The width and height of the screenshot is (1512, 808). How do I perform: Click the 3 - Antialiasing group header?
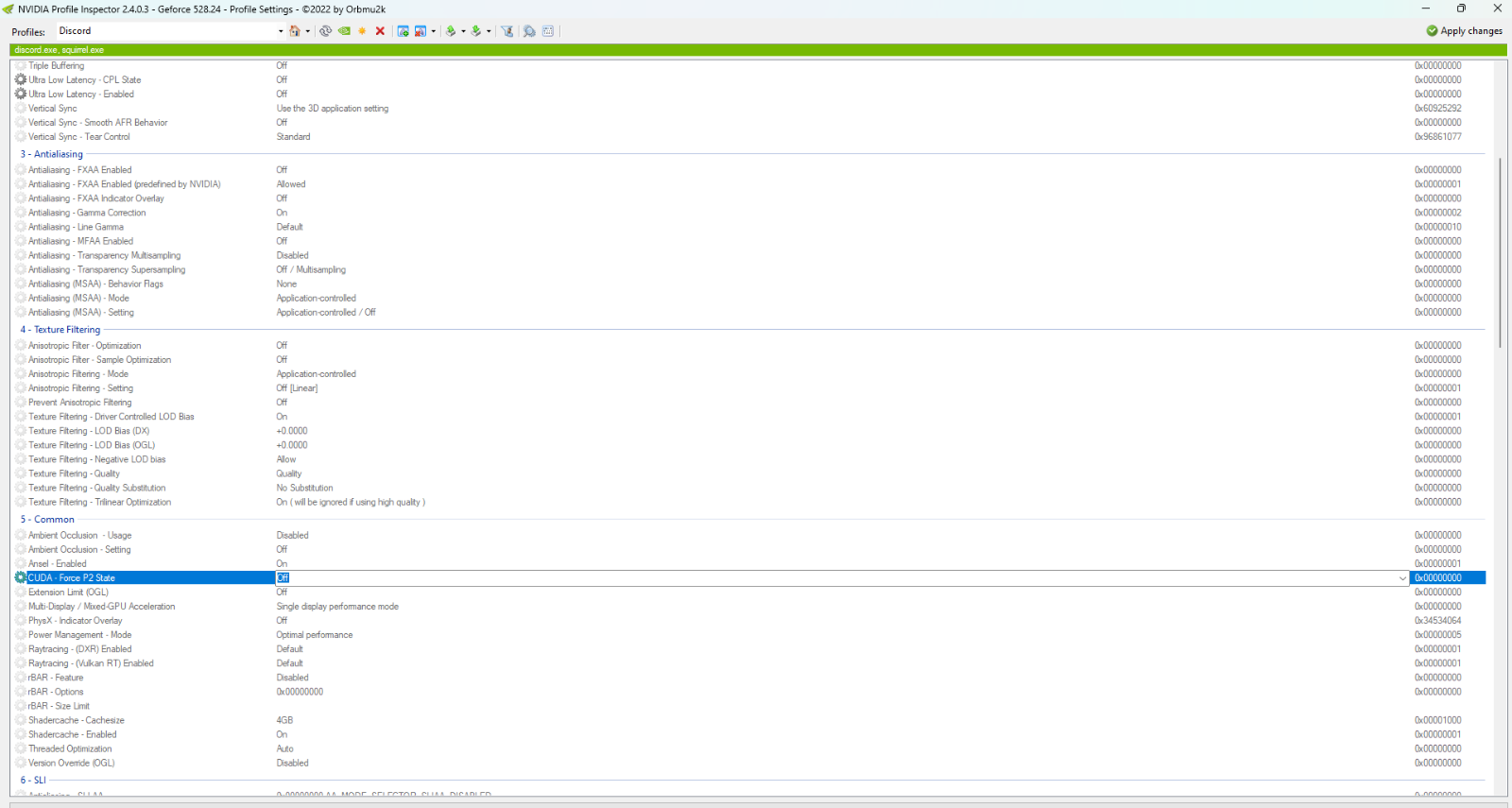tap(52, 154)
